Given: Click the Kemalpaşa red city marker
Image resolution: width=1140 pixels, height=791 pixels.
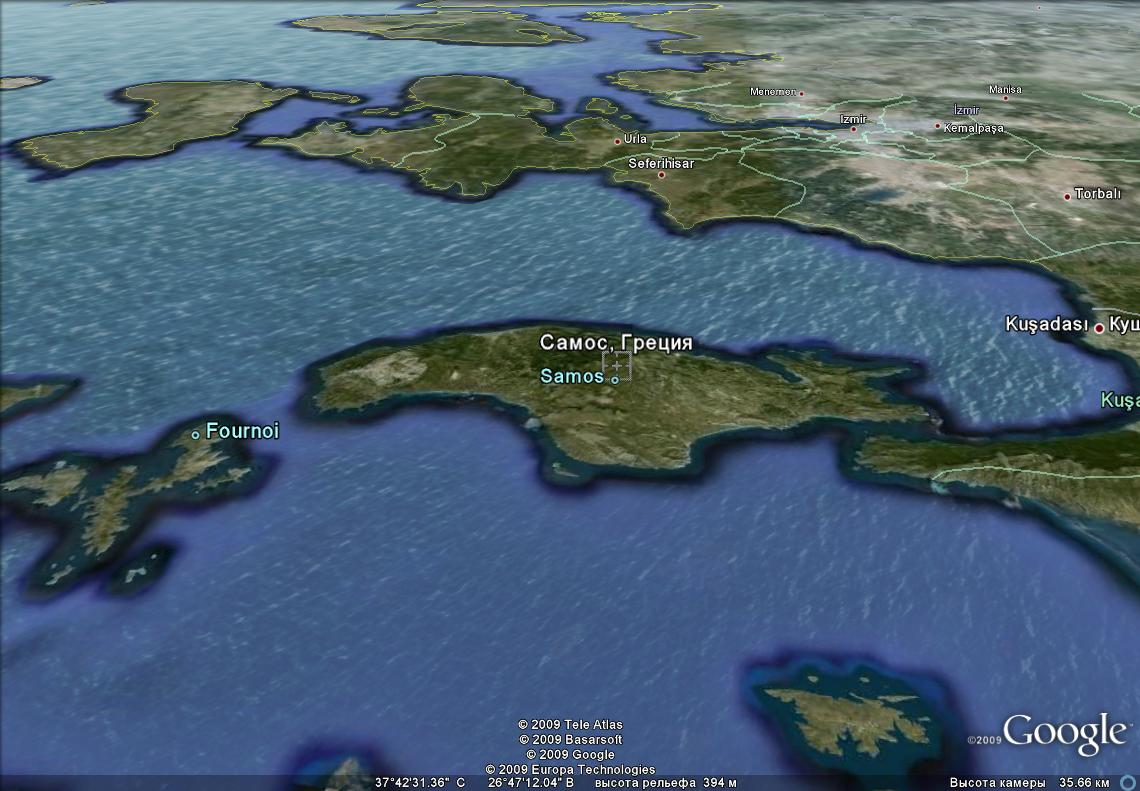Looking at the screenshot, I should [x=937, y=126].
